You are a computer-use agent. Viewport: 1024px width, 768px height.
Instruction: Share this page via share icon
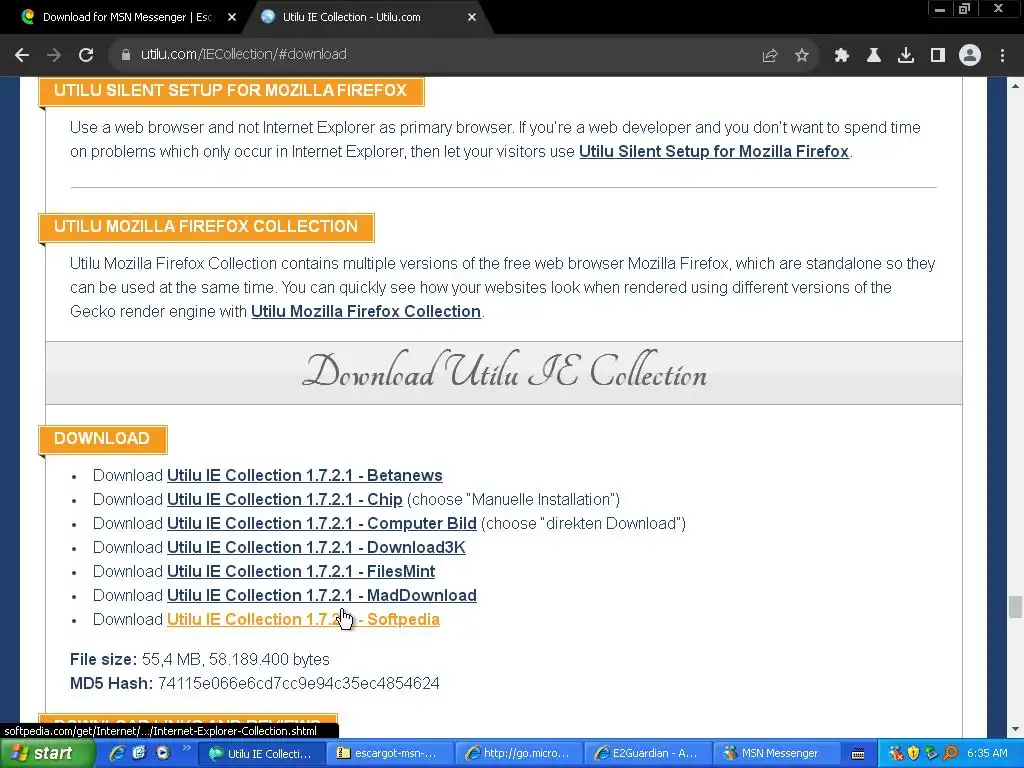point(770,56)
